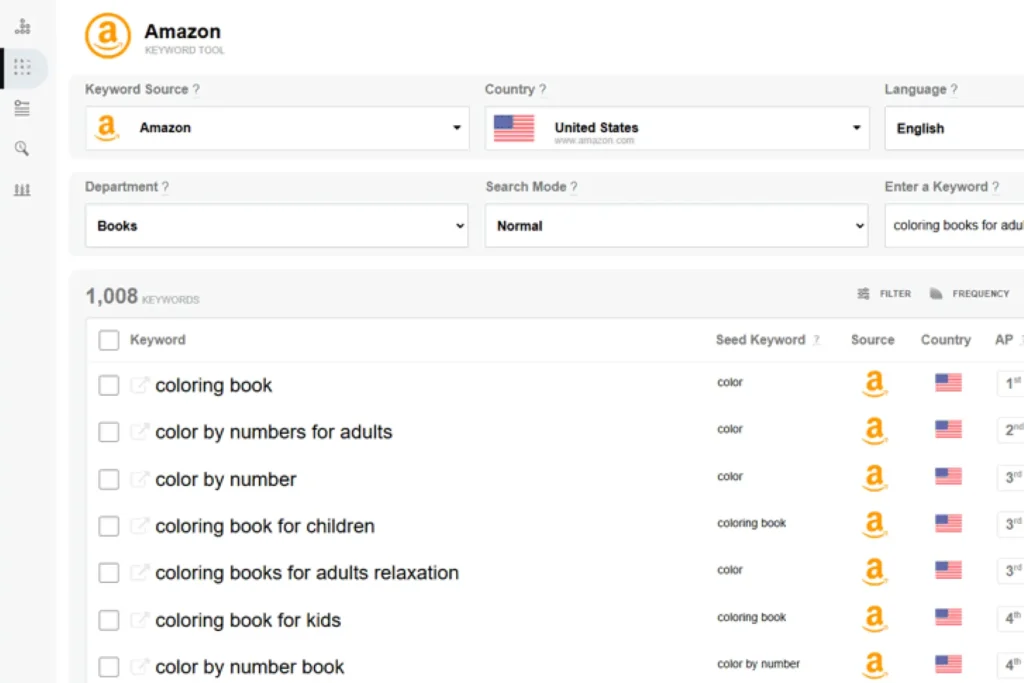Sort by the Keyword column header
This screenshot has width=1024, height=683.
158,340
